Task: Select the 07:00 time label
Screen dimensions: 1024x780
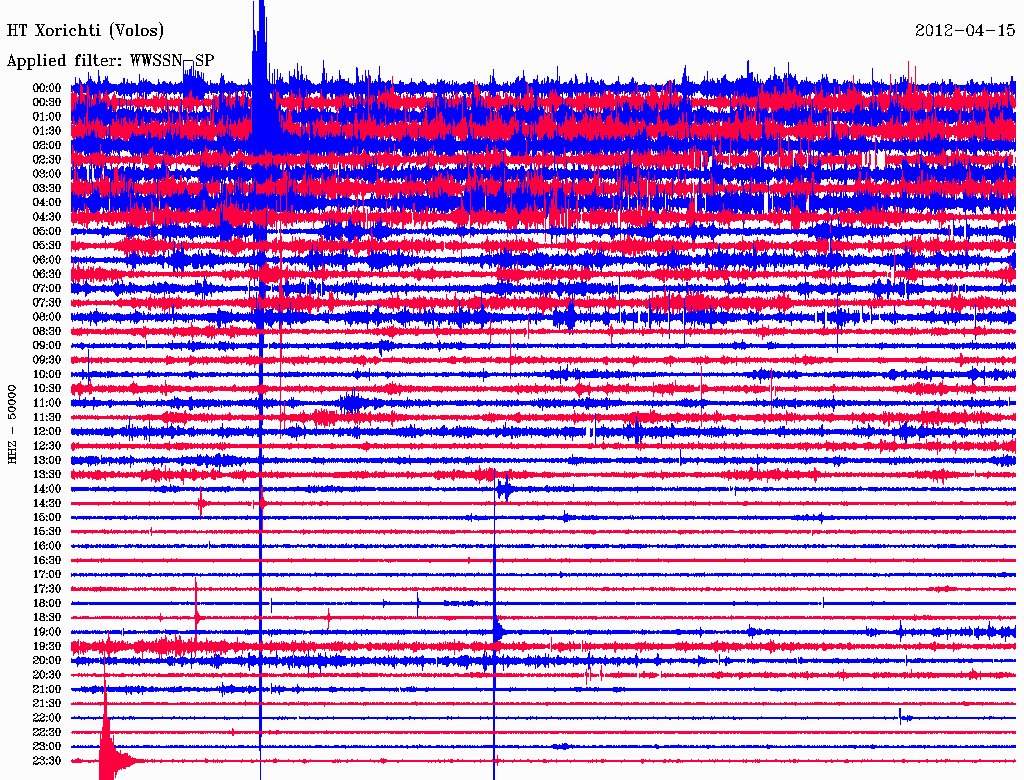Action: [x=47, y=288]
